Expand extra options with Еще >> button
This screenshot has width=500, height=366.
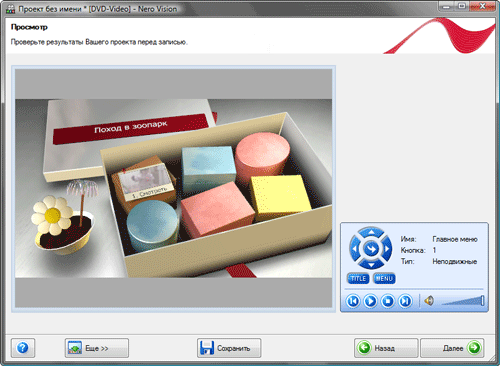[x=97, y=348]
